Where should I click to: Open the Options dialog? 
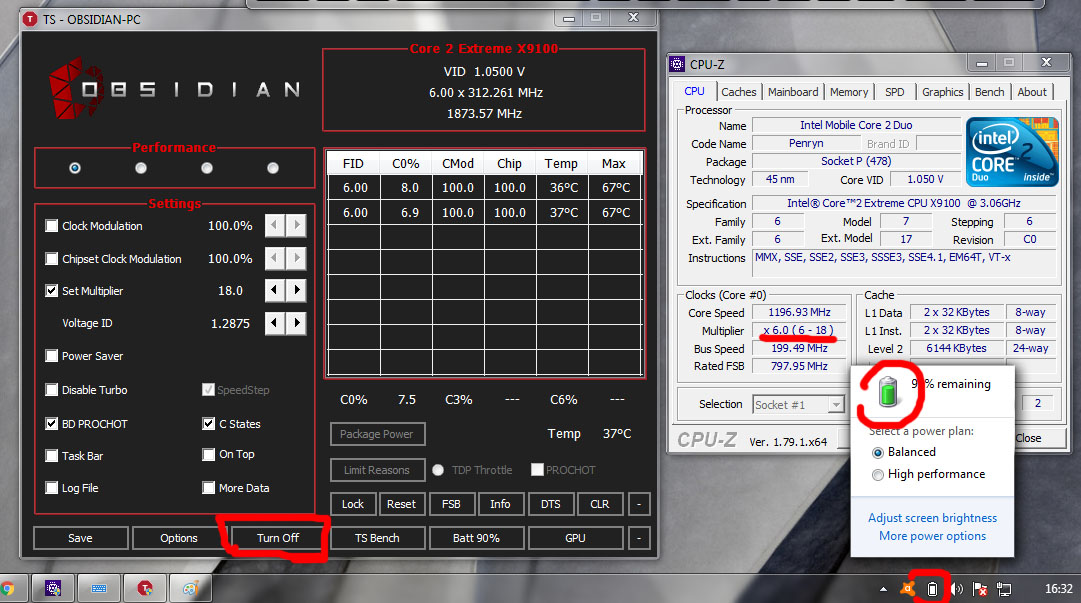click(179, 538)
